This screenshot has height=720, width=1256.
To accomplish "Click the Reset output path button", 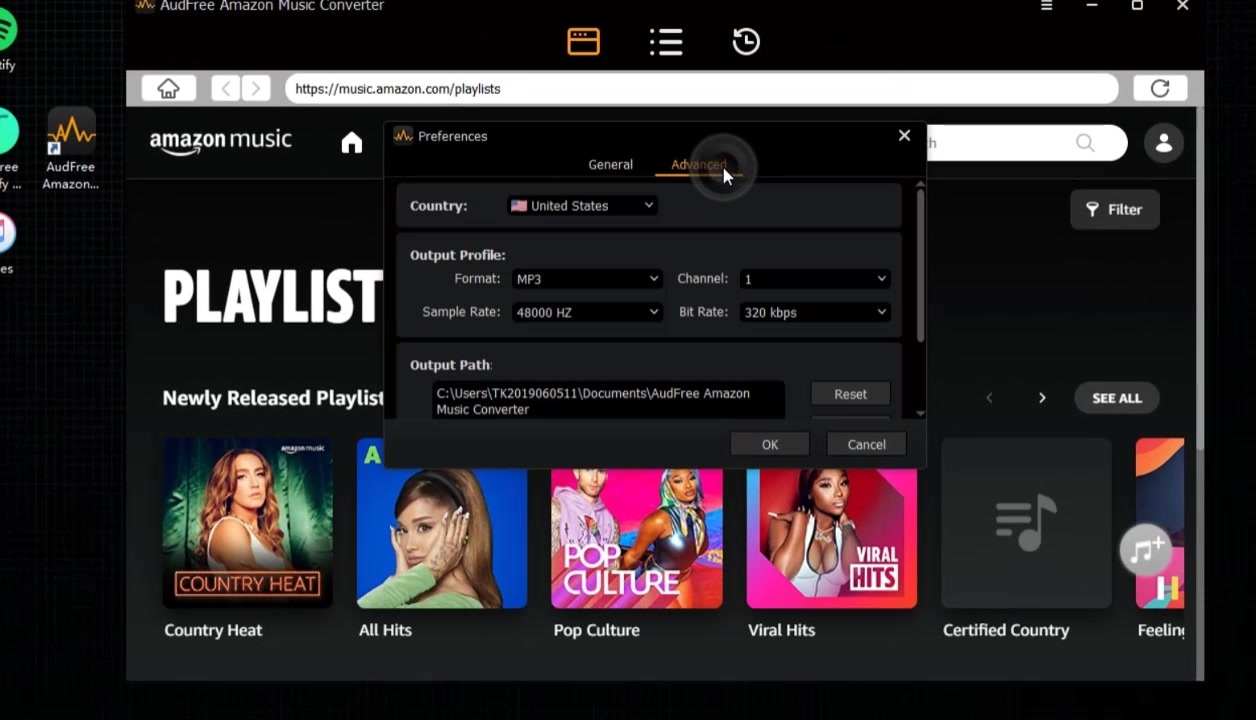I will pos(850,394).
